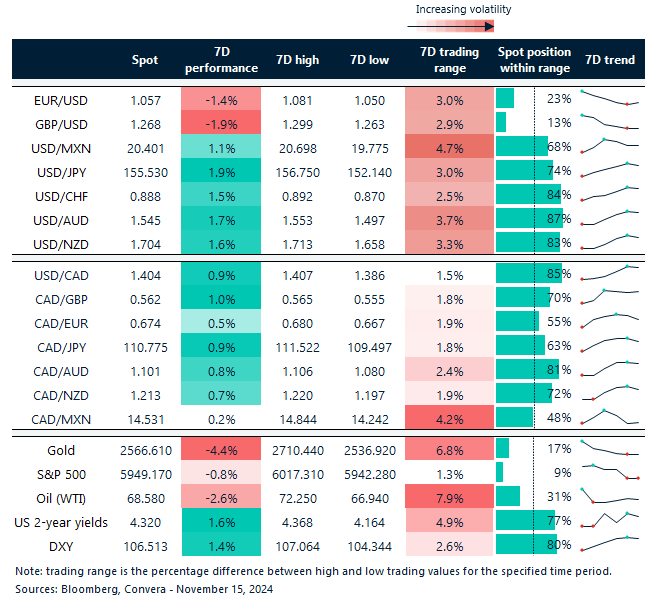Click the USD/CAD spot value 1.404
The image size is (645, 603).
(145, 274)
